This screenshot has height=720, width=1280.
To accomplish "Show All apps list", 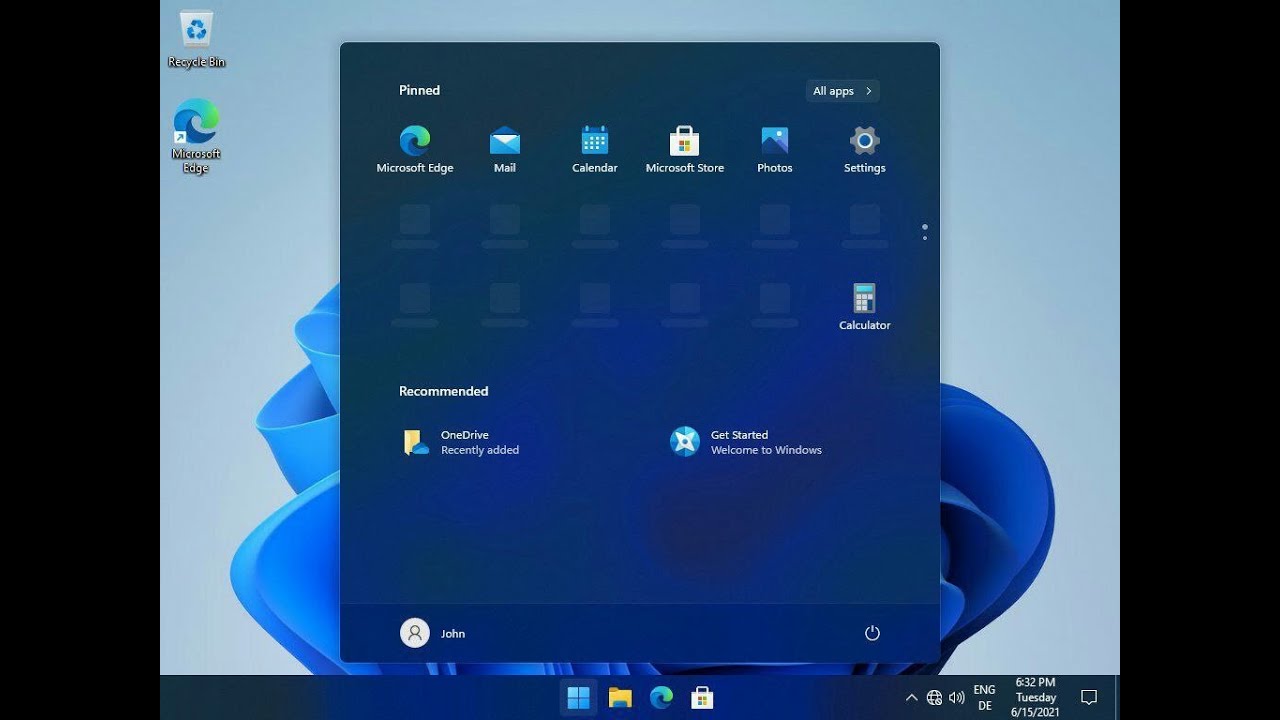I will coord(842,91).
